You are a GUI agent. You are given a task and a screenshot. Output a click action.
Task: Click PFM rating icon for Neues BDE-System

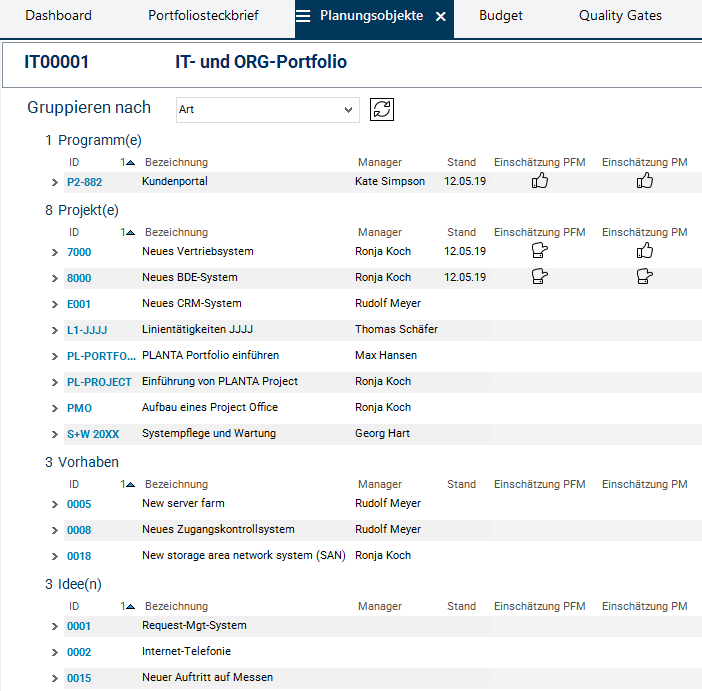point(540,277)
